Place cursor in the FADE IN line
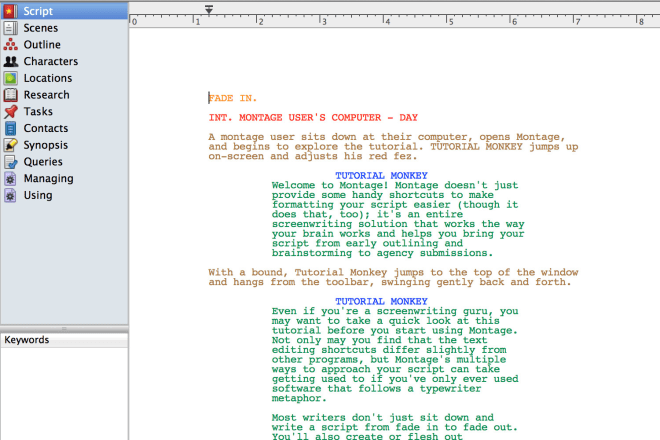Screen dimensions: 660x440 coord(232,98)
